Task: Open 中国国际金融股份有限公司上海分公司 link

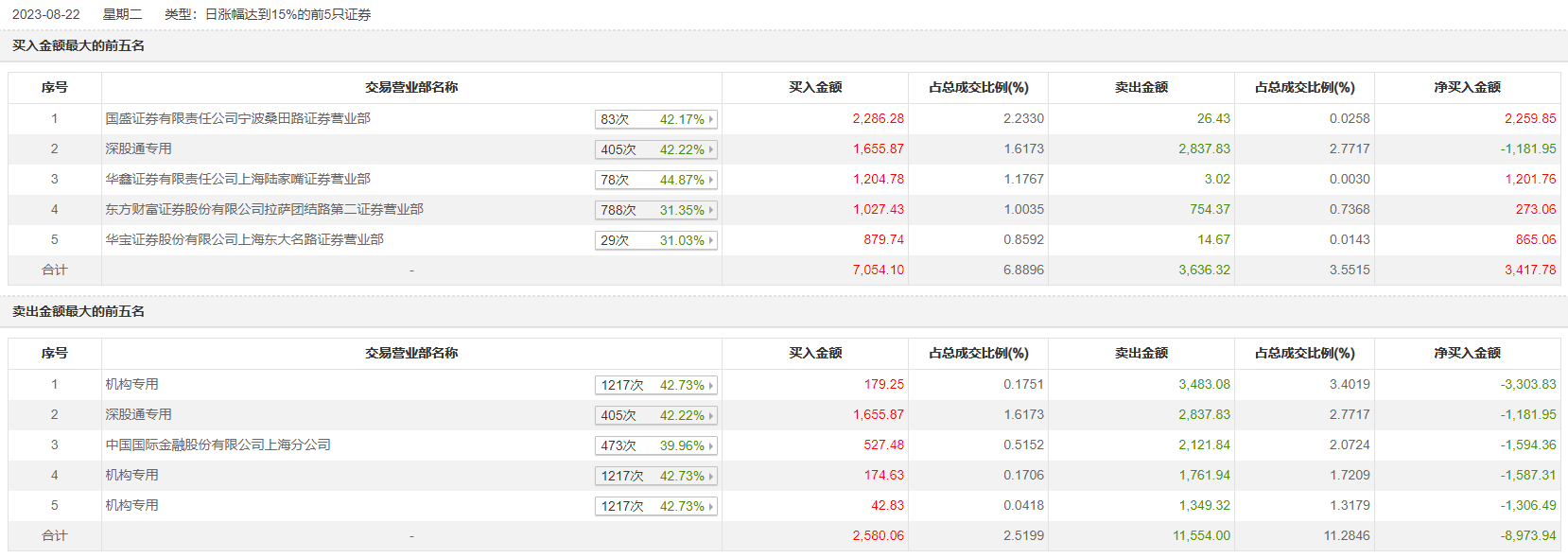Action: [218, 445]
